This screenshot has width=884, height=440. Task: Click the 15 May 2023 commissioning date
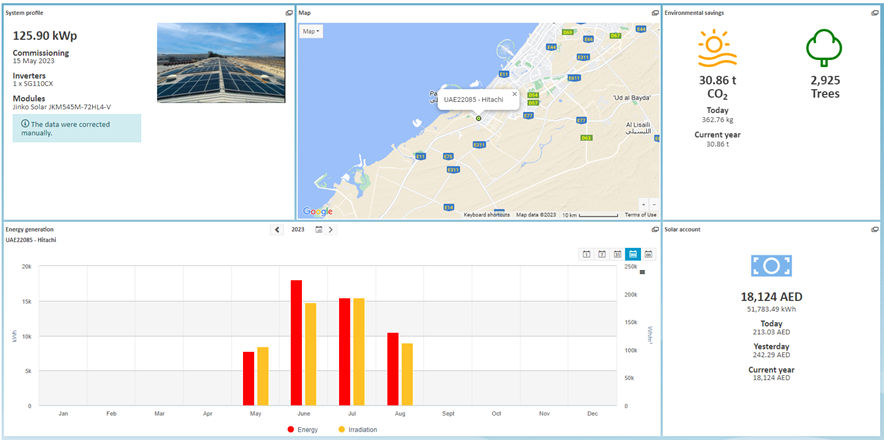33,61
